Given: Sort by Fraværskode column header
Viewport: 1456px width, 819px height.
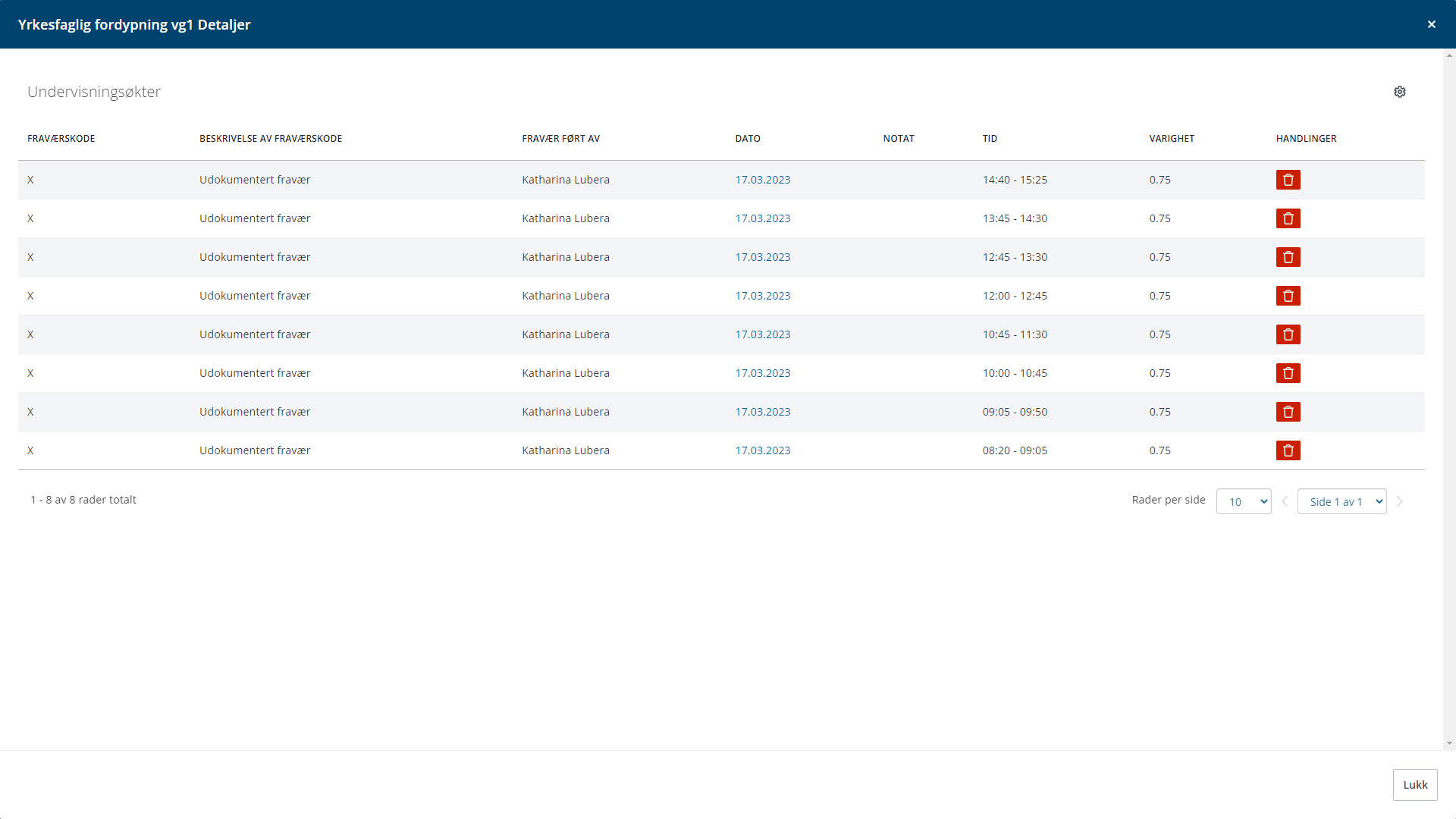Looking at the screenshot, I should (61, 139).
